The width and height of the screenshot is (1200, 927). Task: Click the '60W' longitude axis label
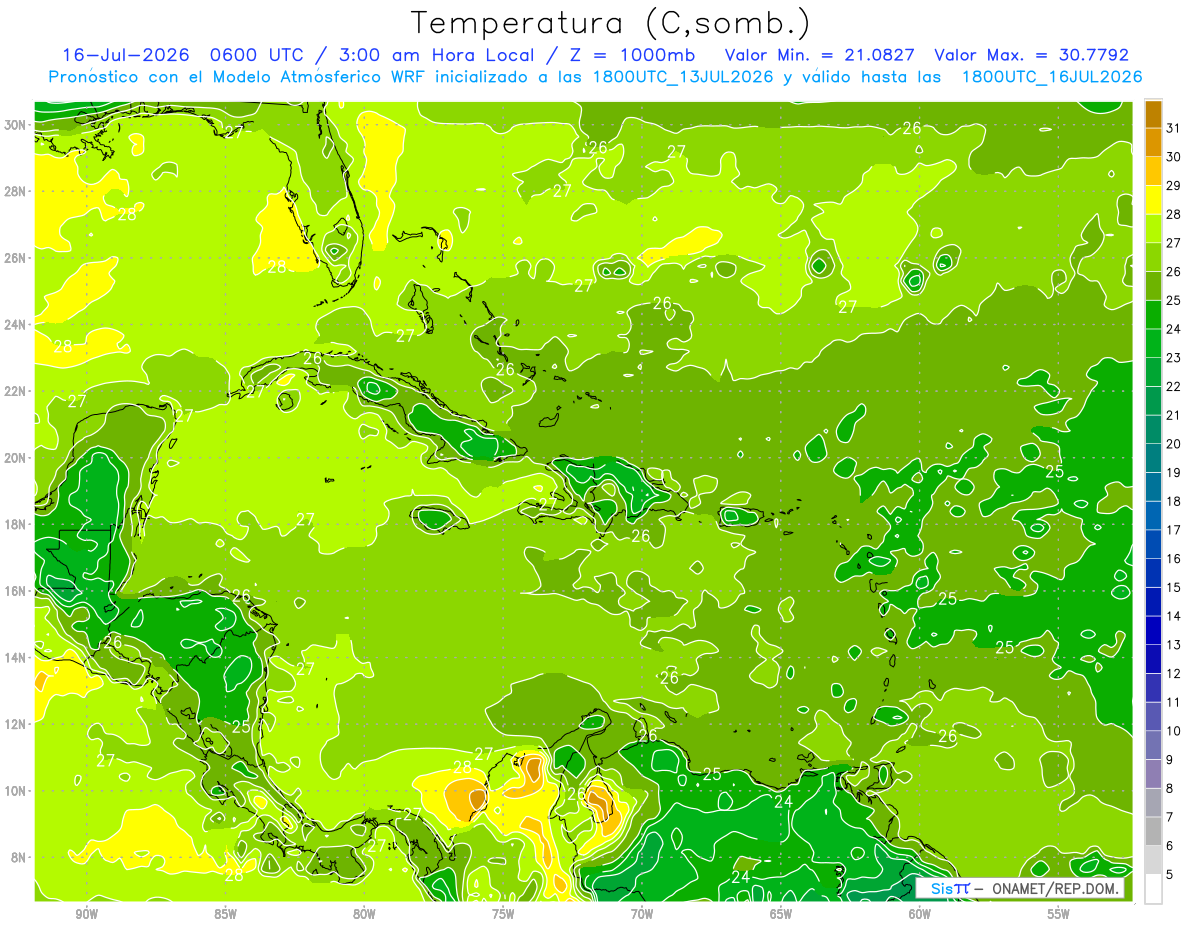tap(920, 914)
